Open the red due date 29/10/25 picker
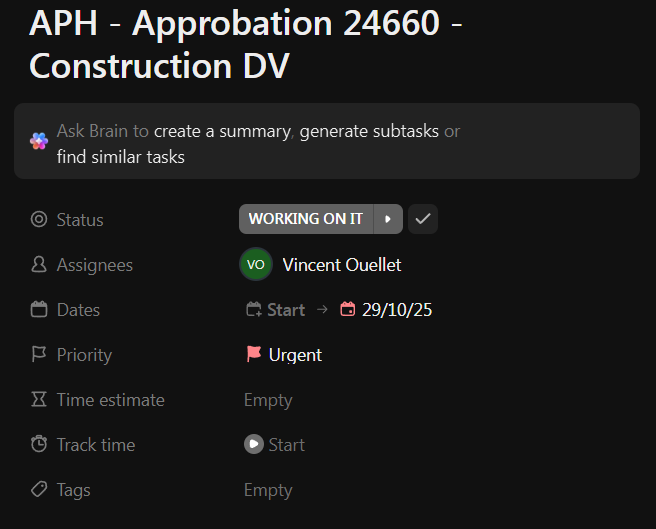 [x=386, y=310]
